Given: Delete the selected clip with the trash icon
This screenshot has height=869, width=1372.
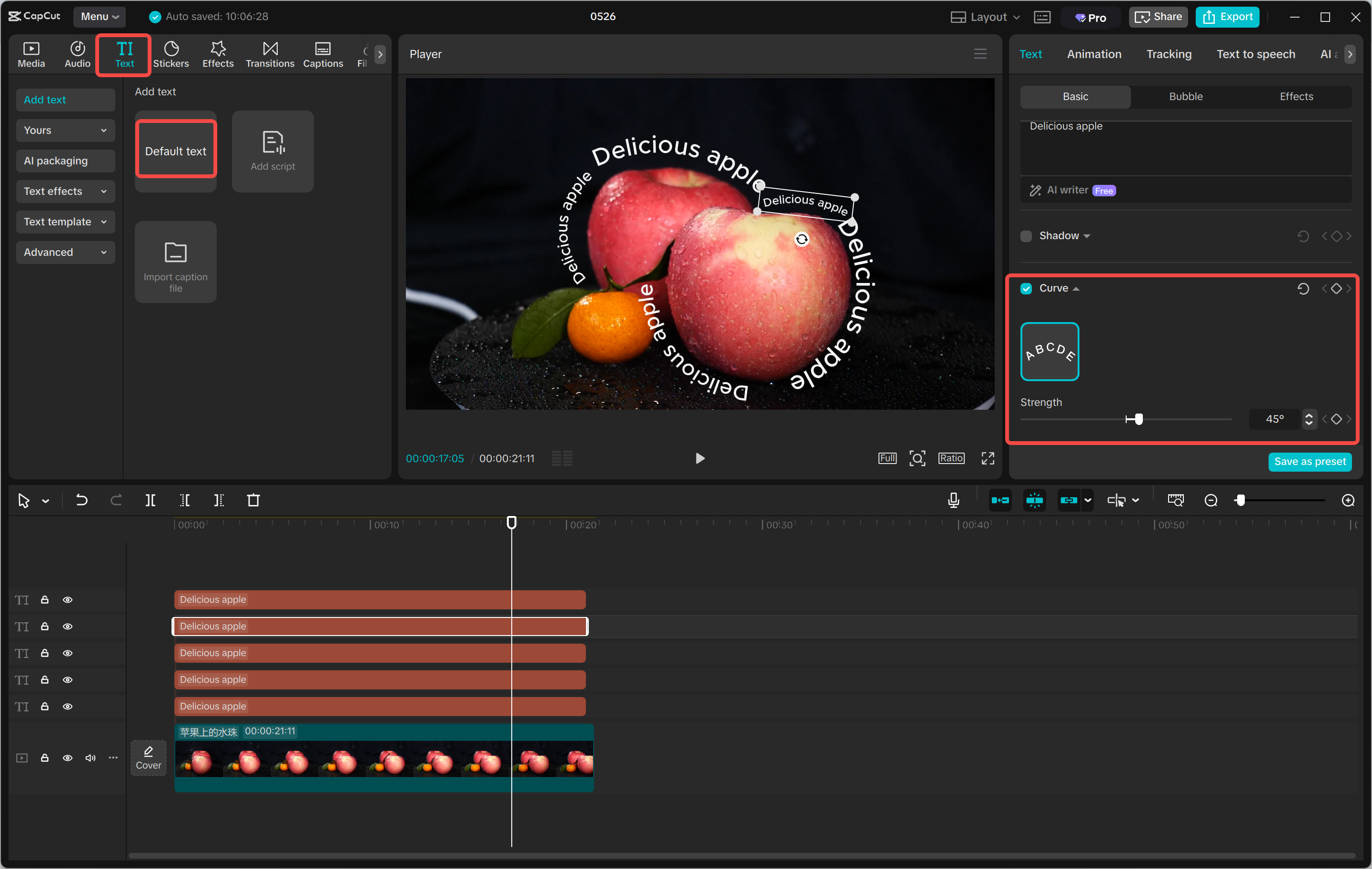Looking at the screenshot, I should 253,500.
